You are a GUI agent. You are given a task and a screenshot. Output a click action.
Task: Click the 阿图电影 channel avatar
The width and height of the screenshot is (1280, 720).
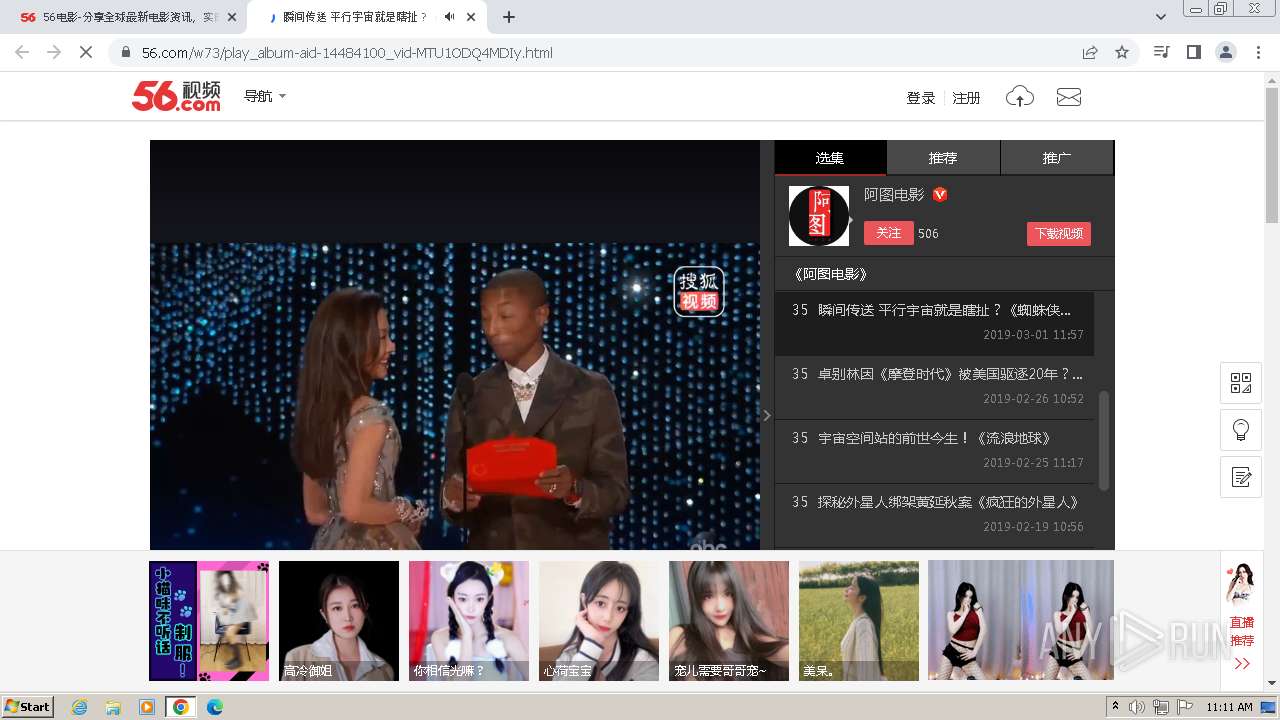click(819, 216)
